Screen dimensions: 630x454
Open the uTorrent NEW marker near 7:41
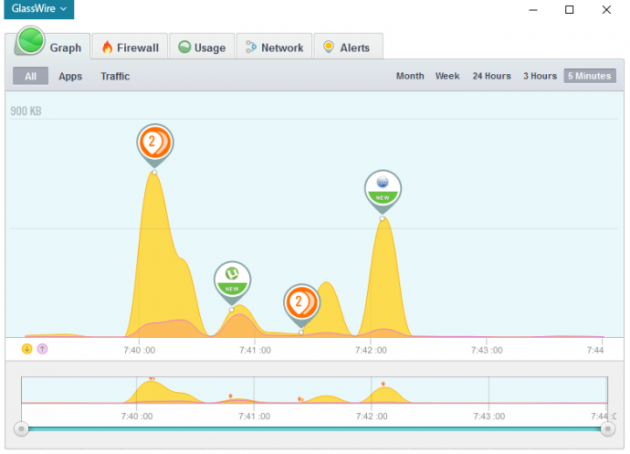click(x=232, y=280)
